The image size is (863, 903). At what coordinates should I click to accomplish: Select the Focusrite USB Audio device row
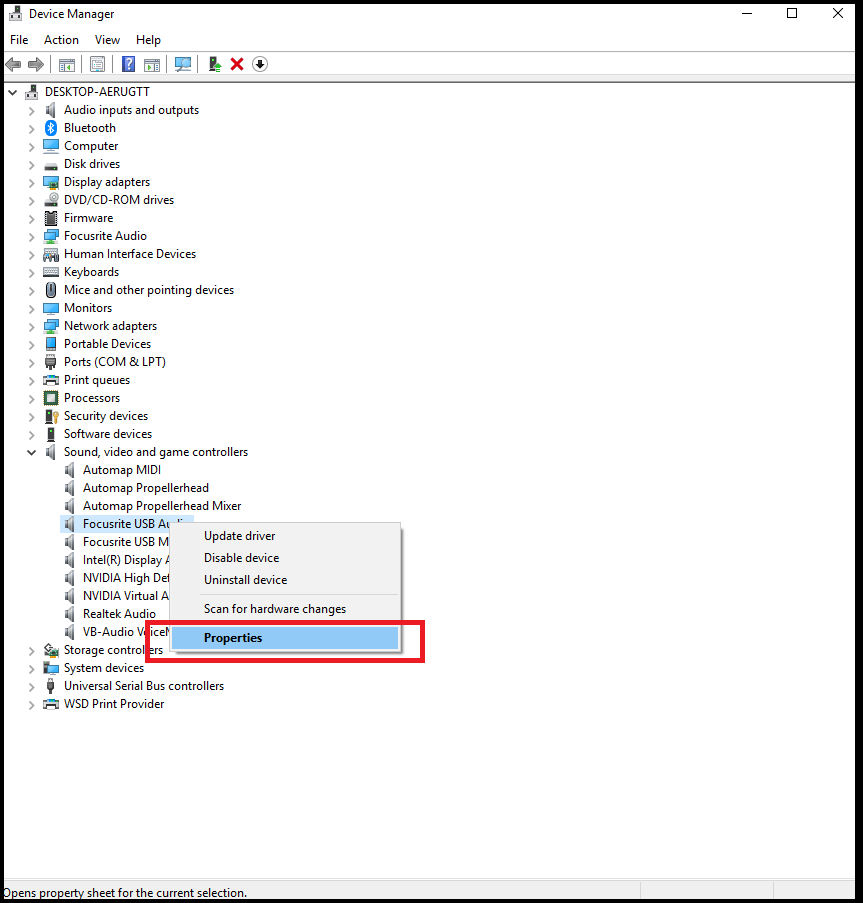click(x=126, y=523)
